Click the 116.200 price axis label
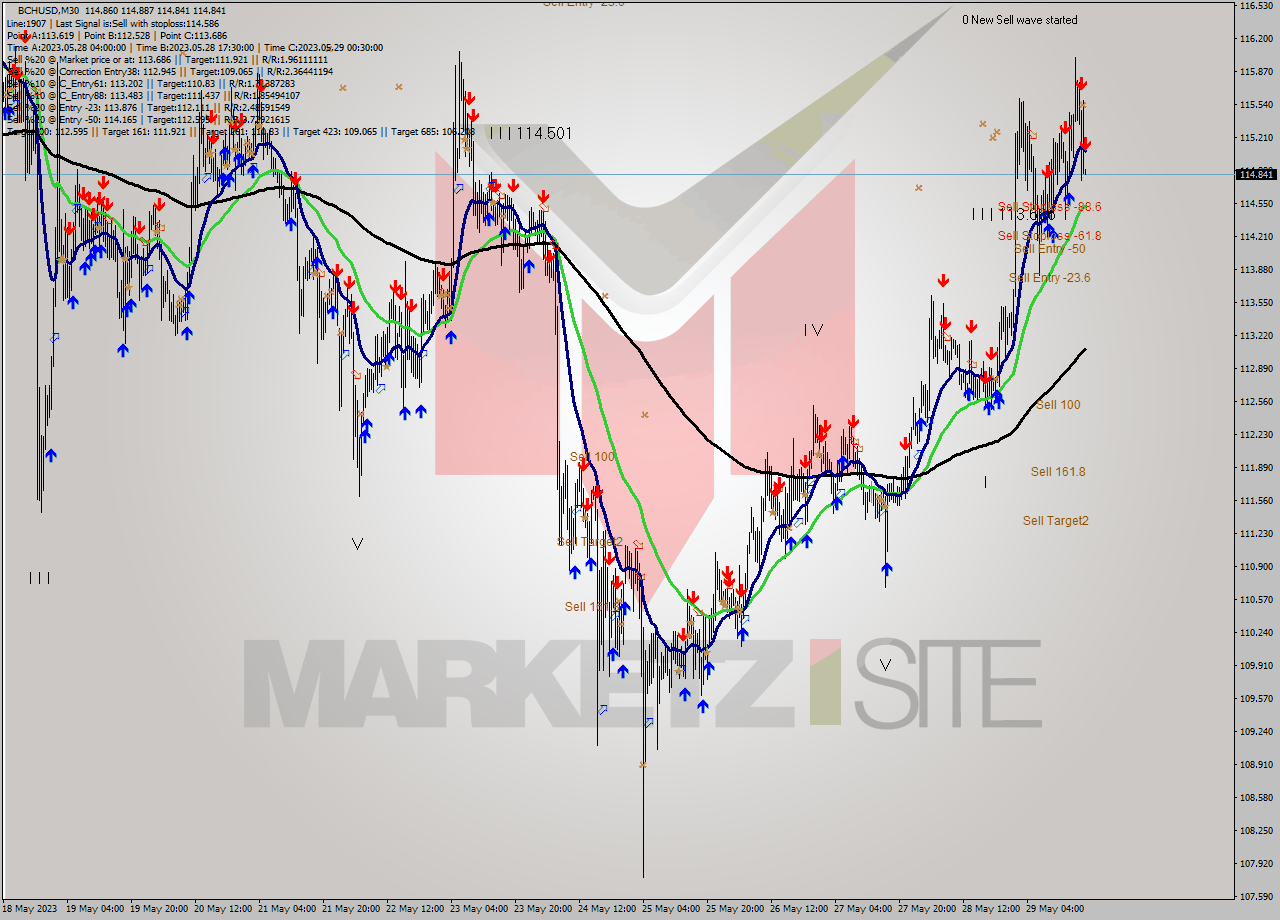The height and width of the screenshot is (920, 1280). pyautogui.click(x=1256, y=39)
